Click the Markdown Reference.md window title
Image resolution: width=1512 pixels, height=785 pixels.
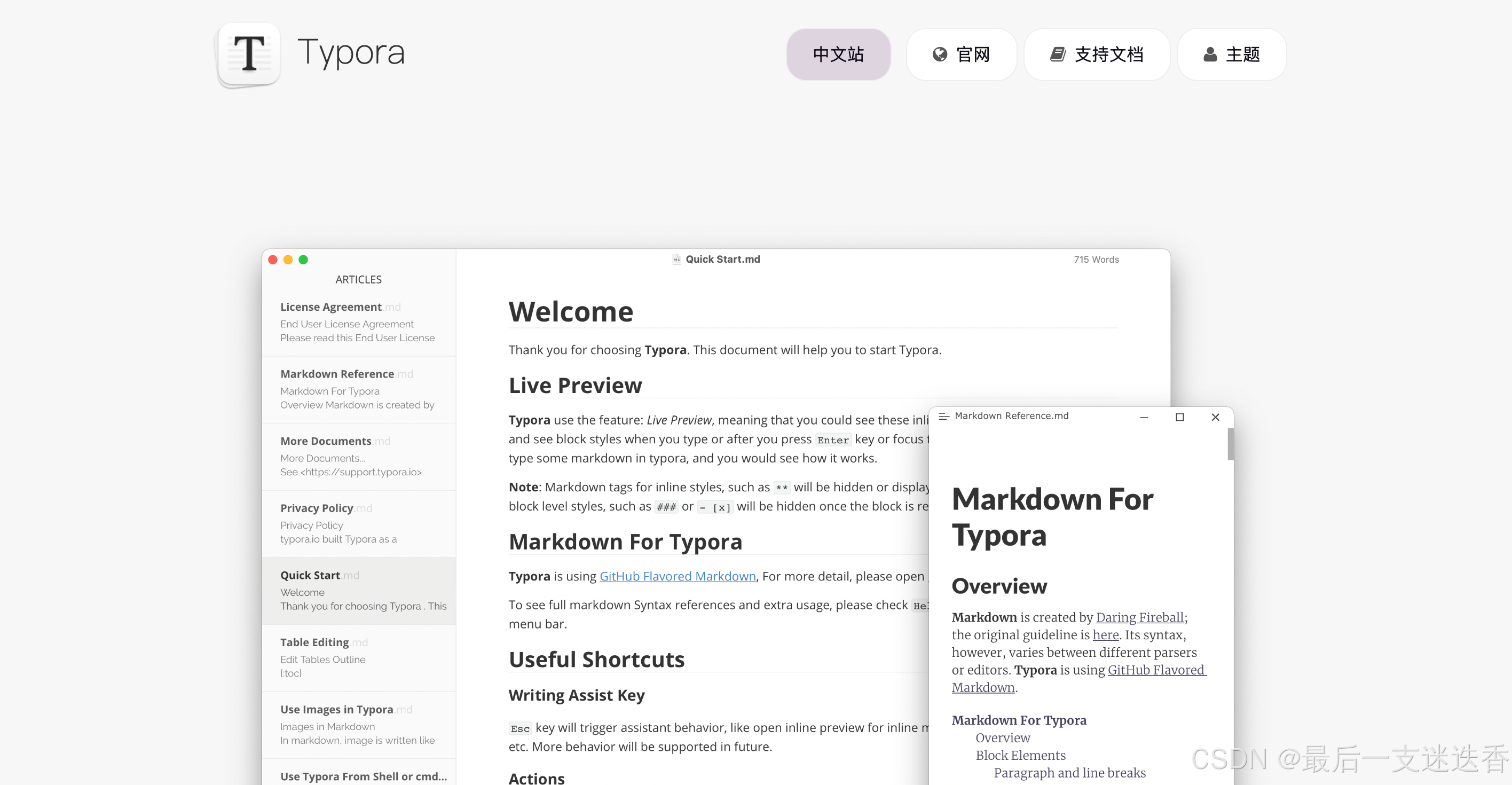coord(1011,415)
